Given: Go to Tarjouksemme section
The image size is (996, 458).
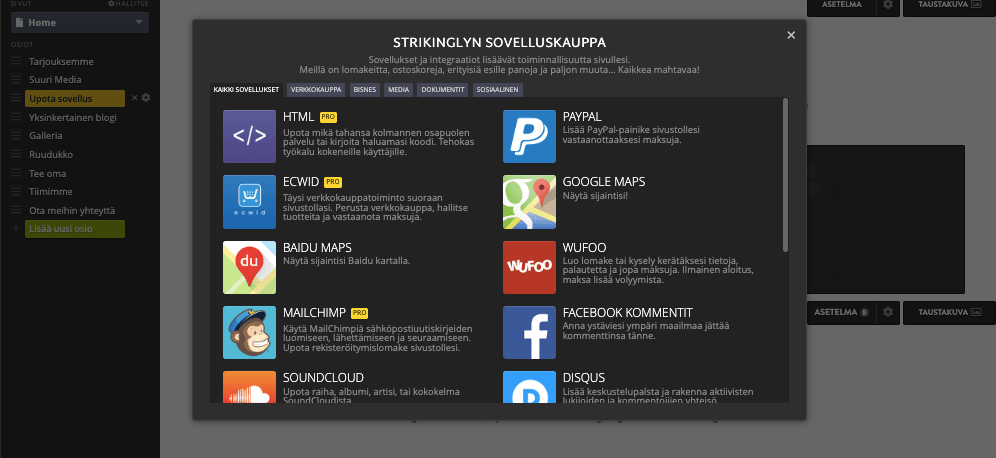Looking at the screenshot, I should (61, 62).
